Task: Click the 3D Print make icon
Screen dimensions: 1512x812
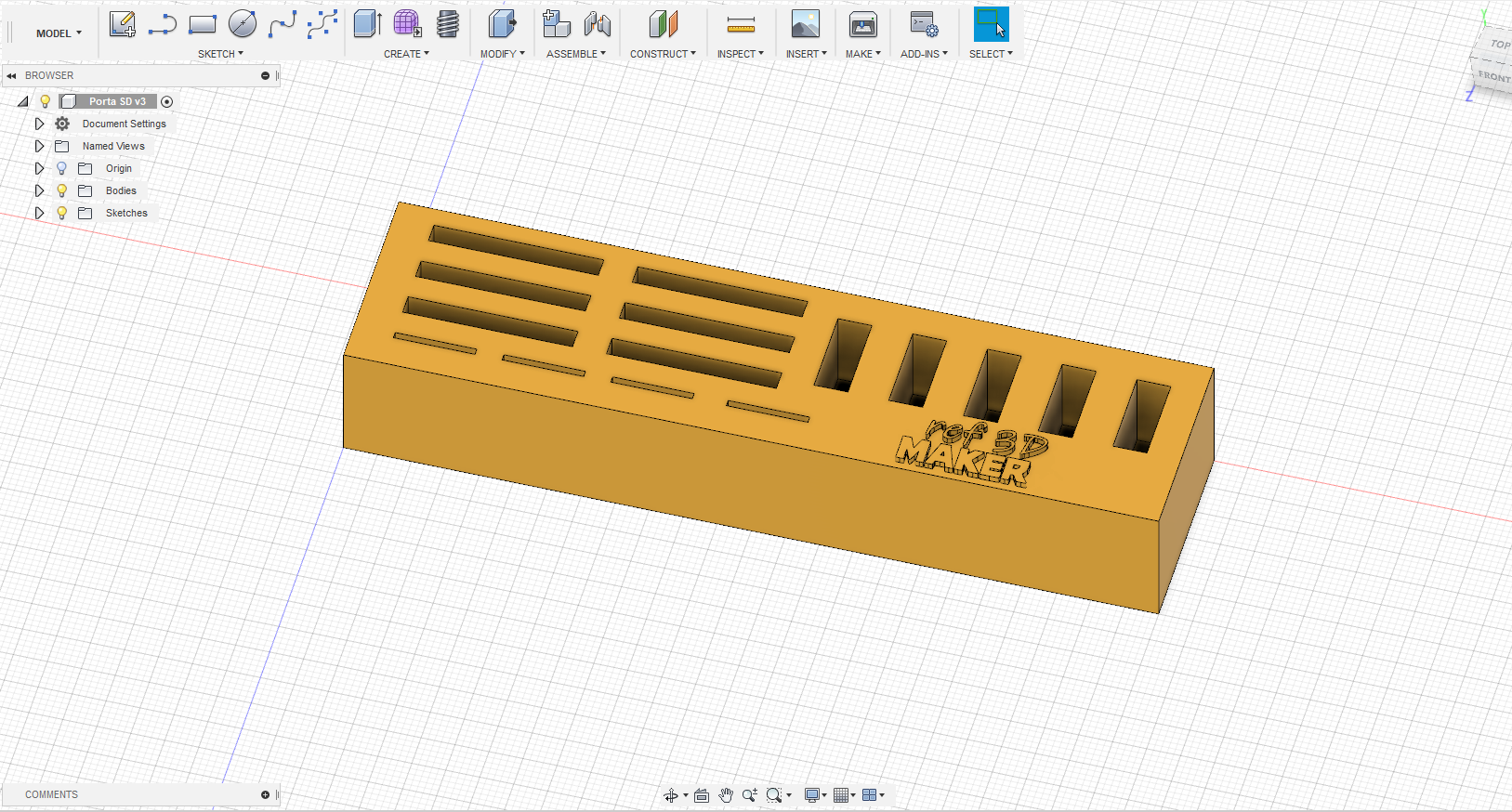Action: (x=863, y=24)
